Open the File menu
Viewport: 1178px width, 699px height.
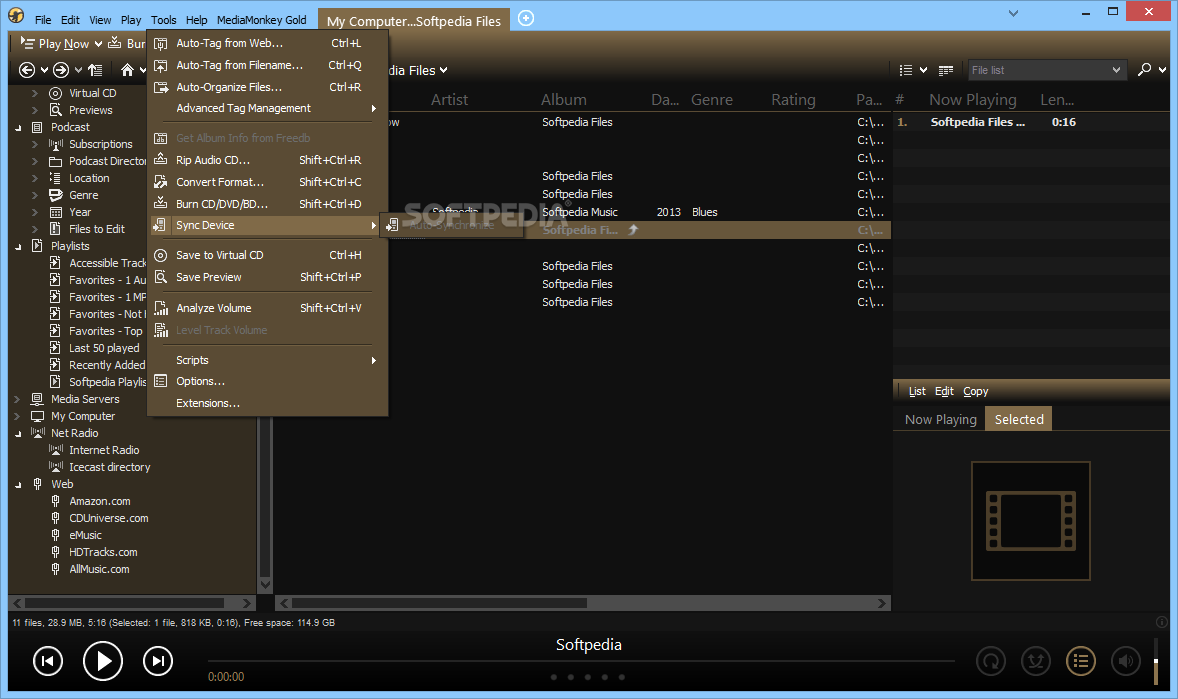pos(44,20)
